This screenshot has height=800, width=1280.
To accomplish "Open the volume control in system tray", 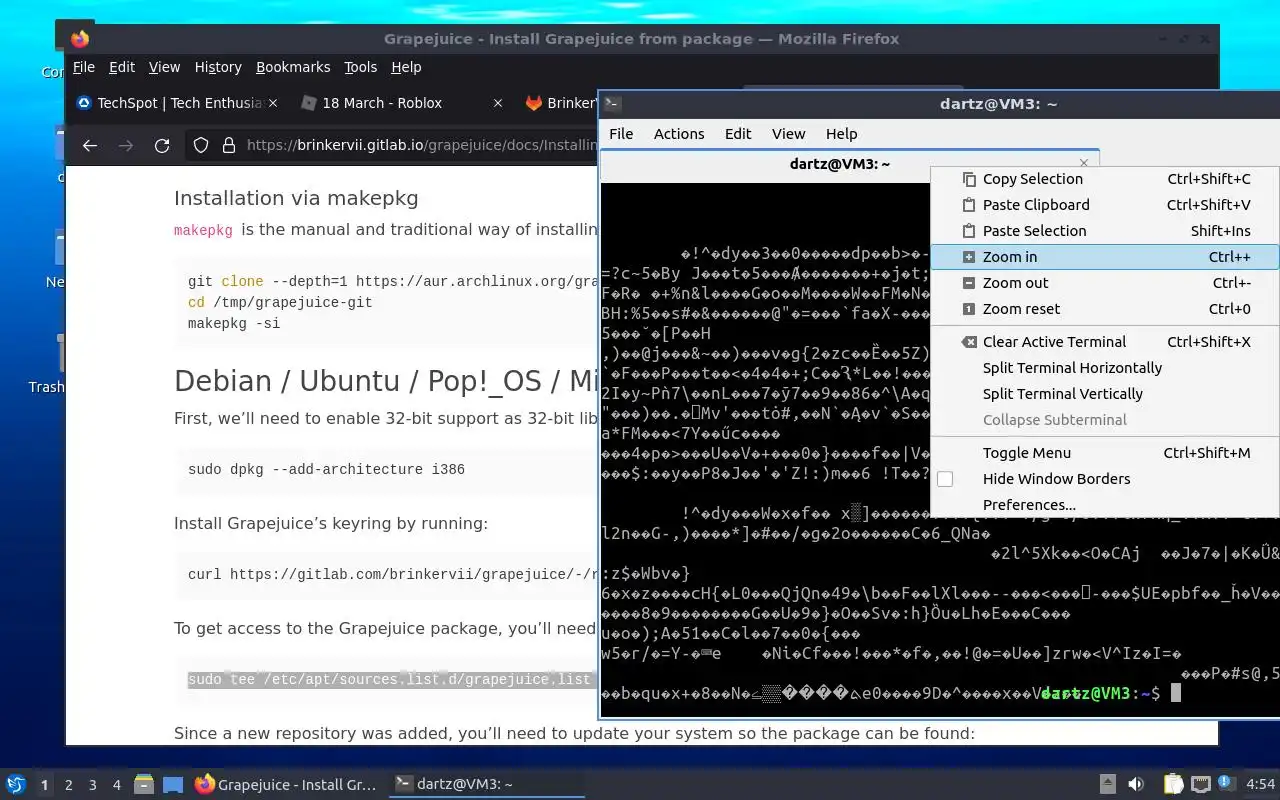I will 1136,784.
